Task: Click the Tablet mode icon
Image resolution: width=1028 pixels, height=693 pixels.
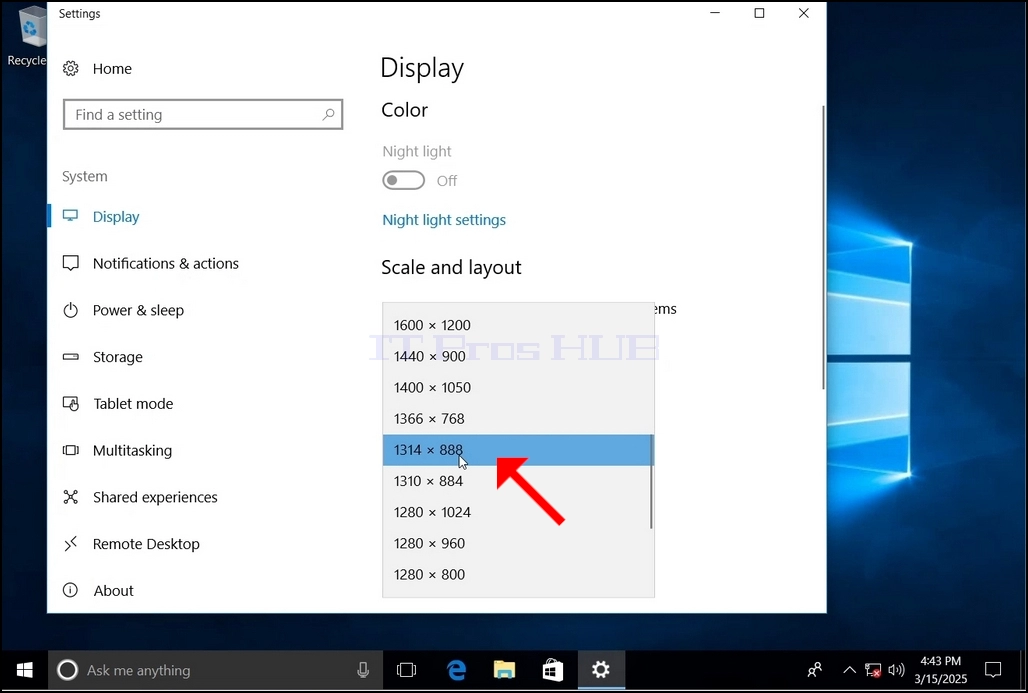Action: [x=70, y=403]
